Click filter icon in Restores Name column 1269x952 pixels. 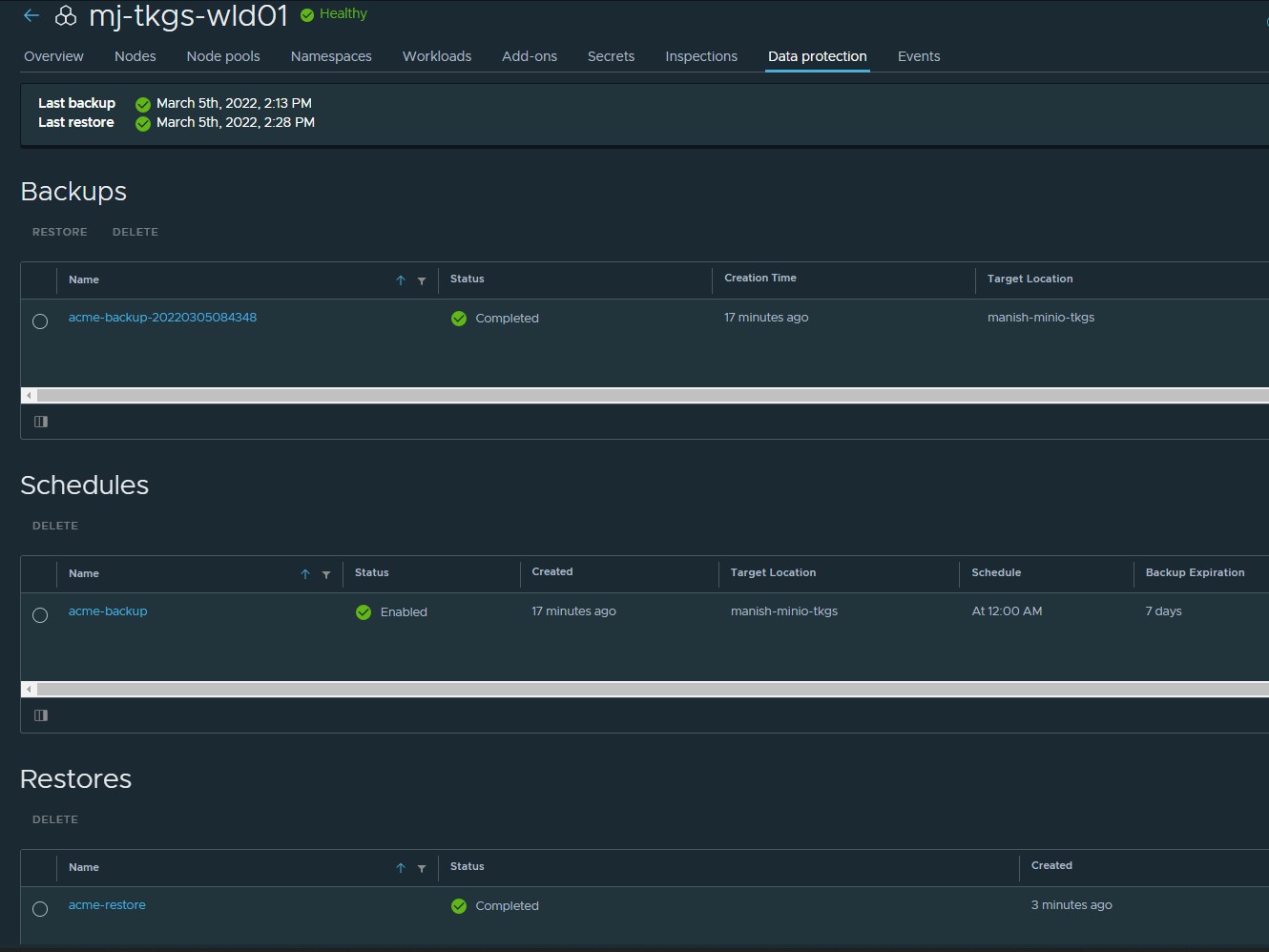coord(422,868)
